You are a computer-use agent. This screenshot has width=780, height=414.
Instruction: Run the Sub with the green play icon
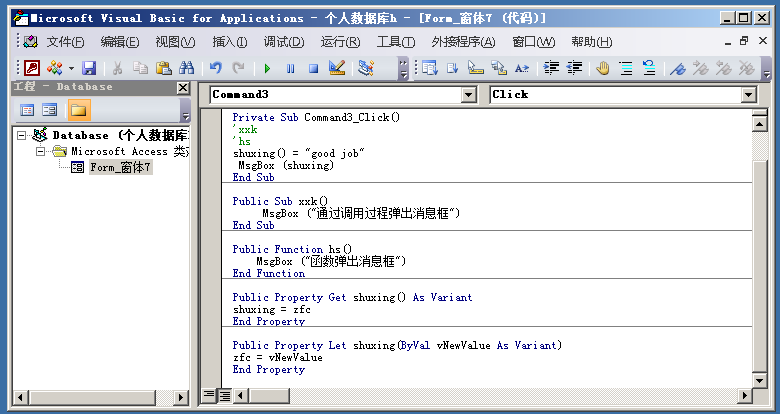267,68
